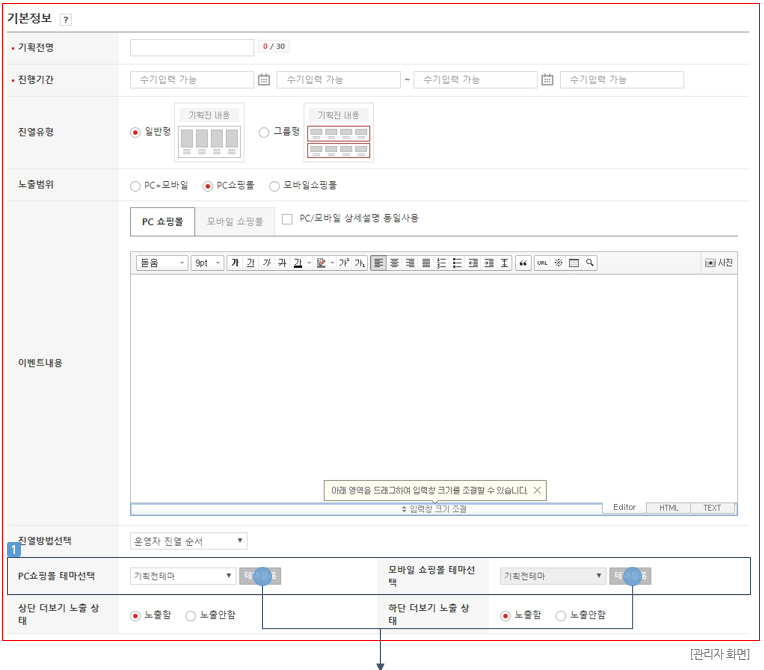Viewport: 764px width, 670px height.
Task: Open the end date calendar picker
Action: click(548, 80)
